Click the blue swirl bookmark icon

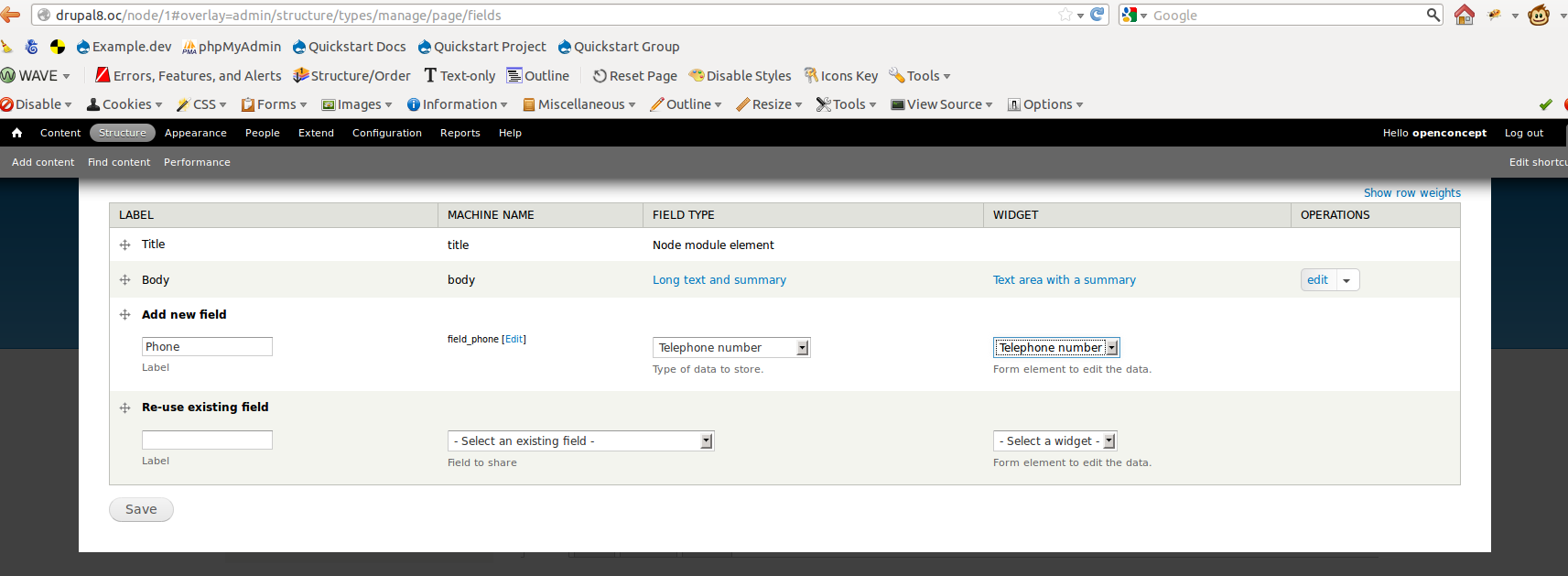point(32,47)
